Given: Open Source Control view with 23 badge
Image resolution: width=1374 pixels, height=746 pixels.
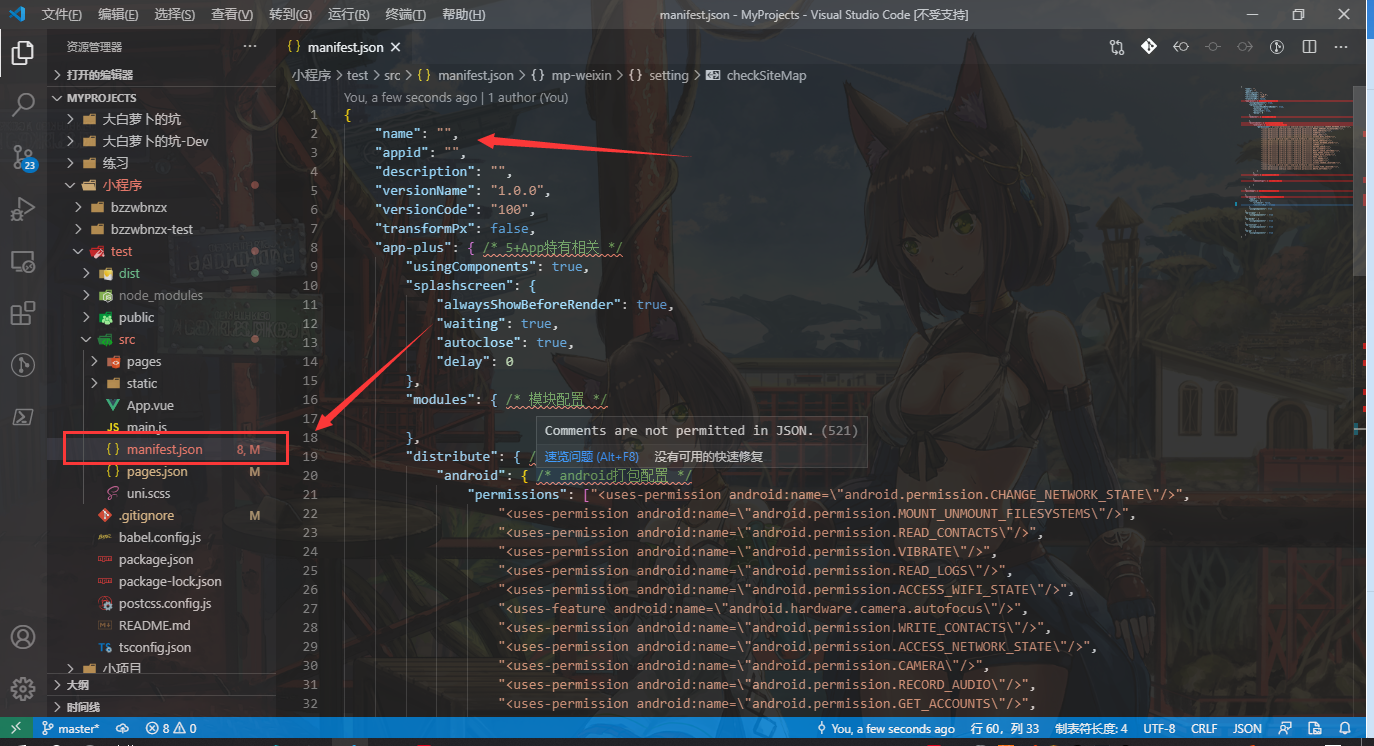Looking at the screenshot, I should [23, 157].
